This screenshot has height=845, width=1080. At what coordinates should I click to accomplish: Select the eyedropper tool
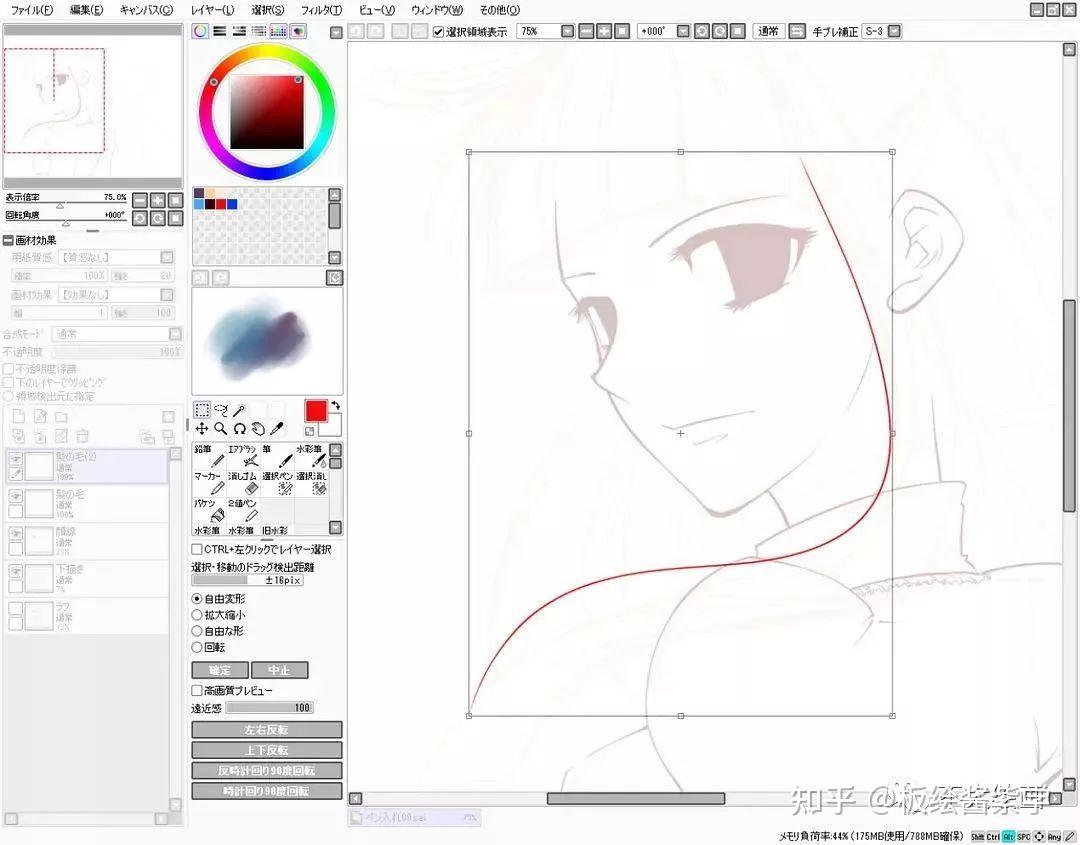click(x=277, y=429)
